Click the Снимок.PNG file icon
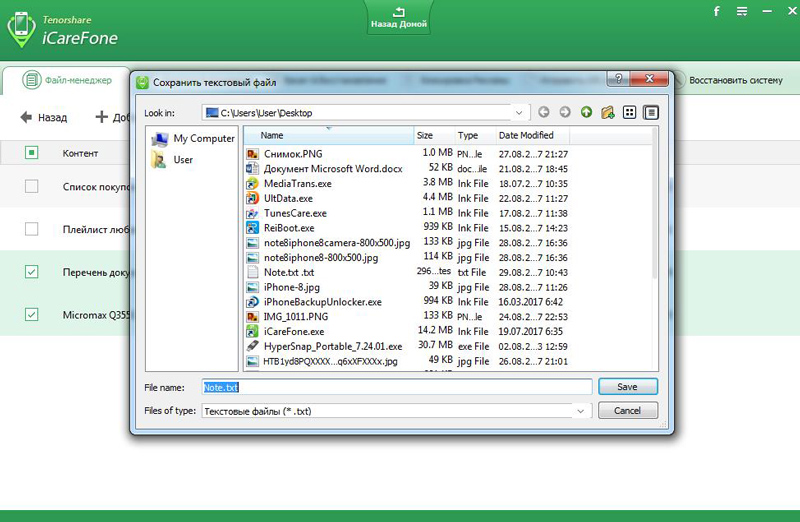This screenshot has width=800, height=522. coord(253,154)
